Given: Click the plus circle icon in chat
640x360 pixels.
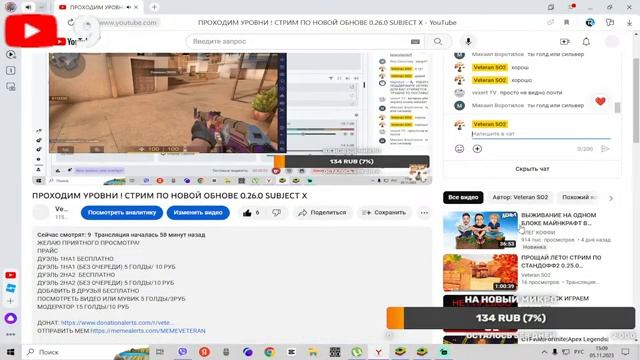Looking at the screenshot, I should [477, 149].
